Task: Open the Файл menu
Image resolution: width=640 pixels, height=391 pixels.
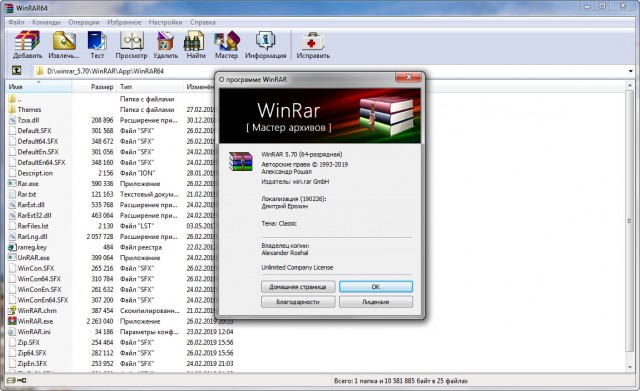Action: pyautogui.click(x=16, y=22)
